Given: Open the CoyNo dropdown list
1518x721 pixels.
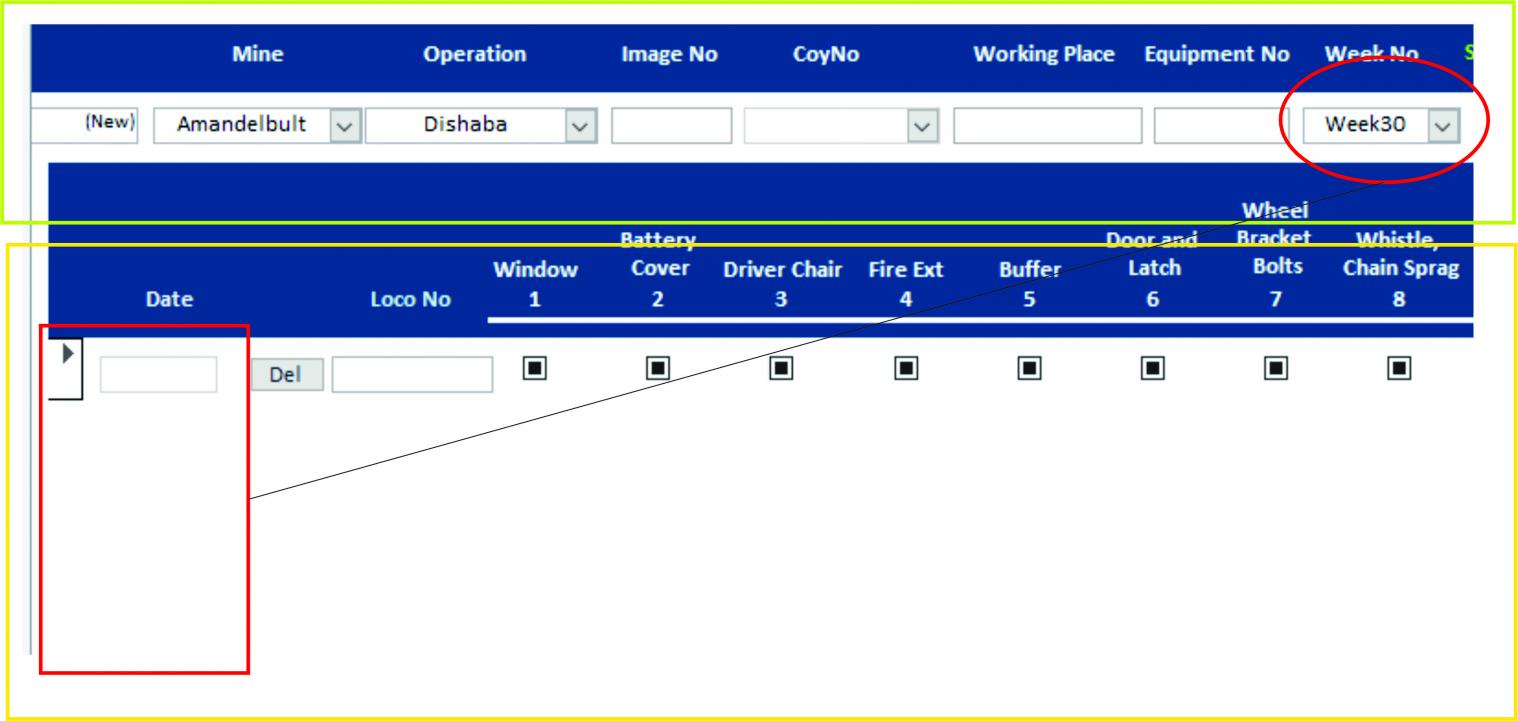Looking at the screenshot, I should coord(922,126).
